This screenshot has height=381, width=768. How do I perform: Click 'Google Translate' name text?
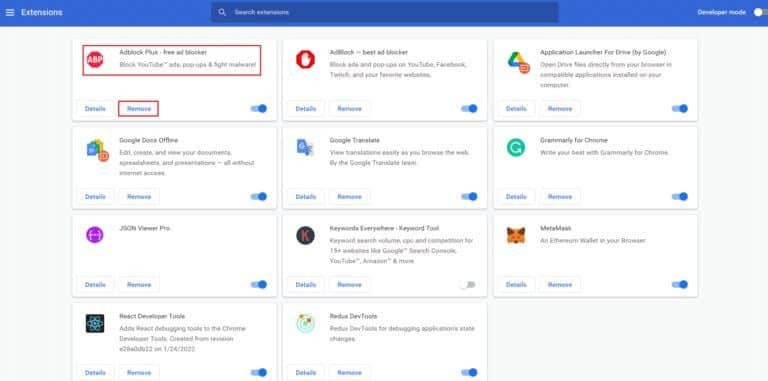tap(355, 140)
